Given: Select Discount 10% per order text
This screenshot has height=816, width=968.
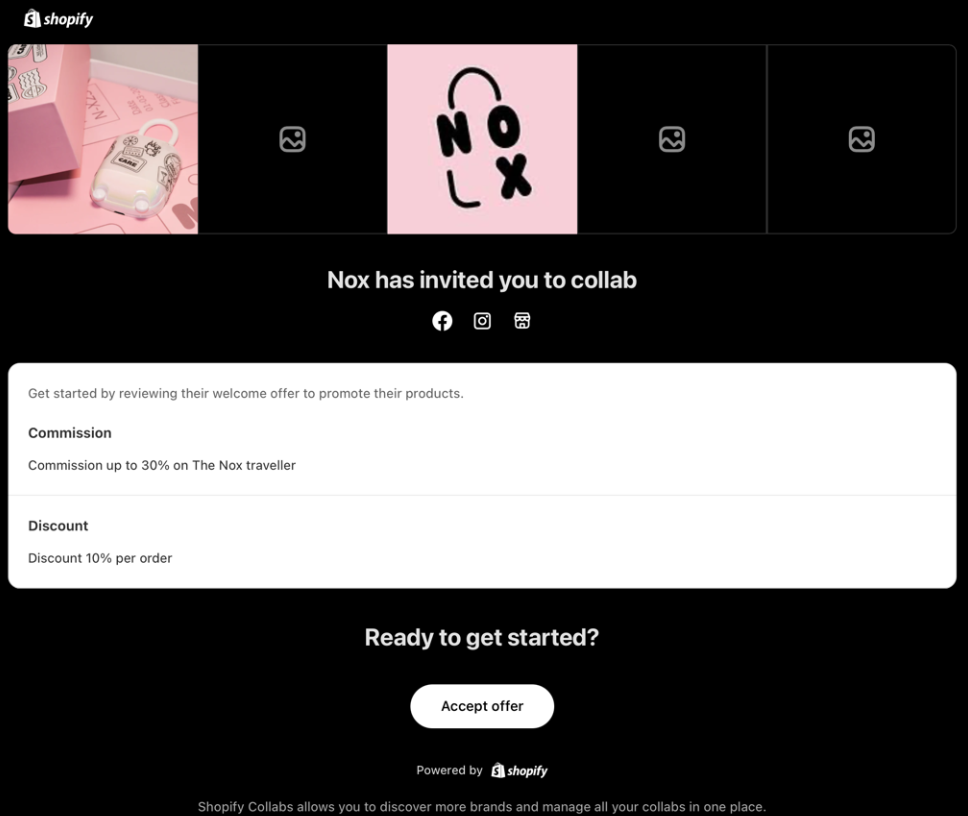Looking at the screenshot, I should pos(100,558).
